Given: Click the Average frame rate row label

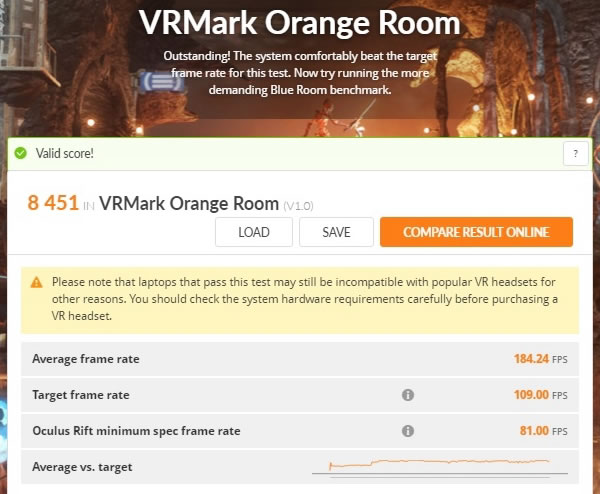Looking at the screenshot, I should point(86,359).
